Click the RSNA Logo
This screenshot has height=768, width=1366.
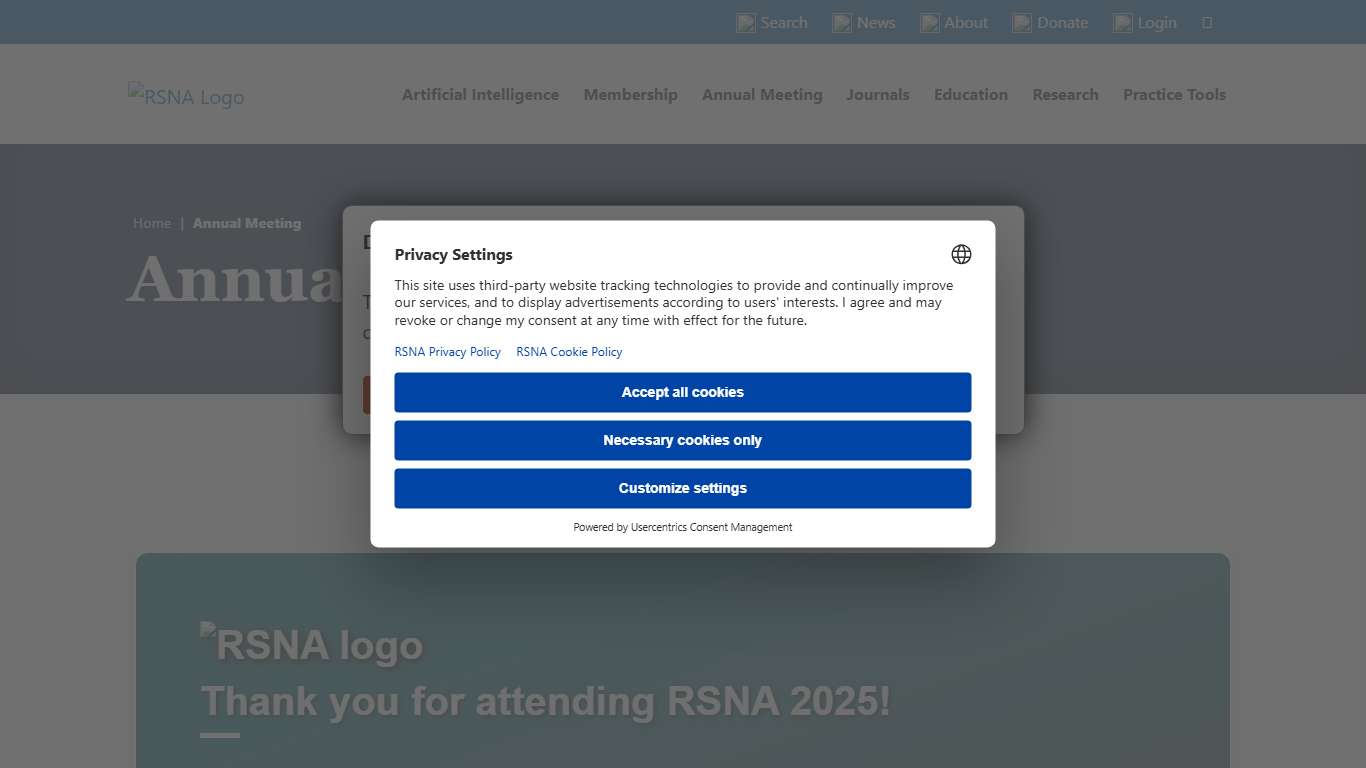[x=186, y=95]
